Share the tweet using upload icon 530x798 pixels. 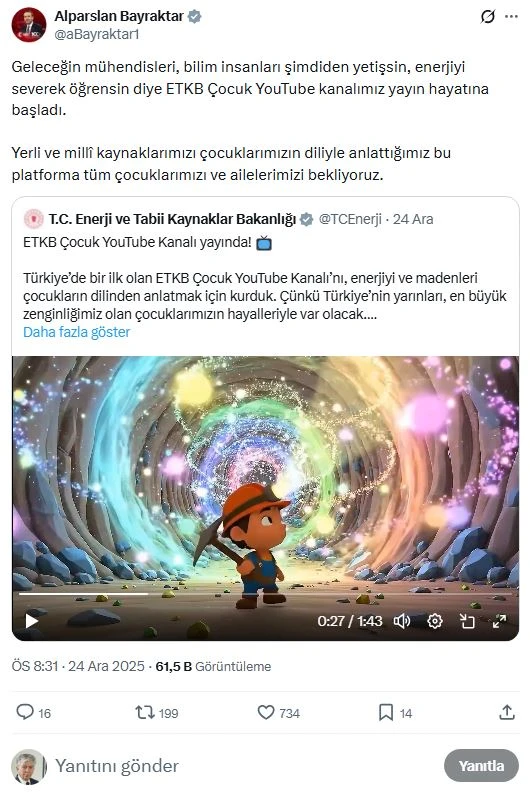(x=507, y=712)
